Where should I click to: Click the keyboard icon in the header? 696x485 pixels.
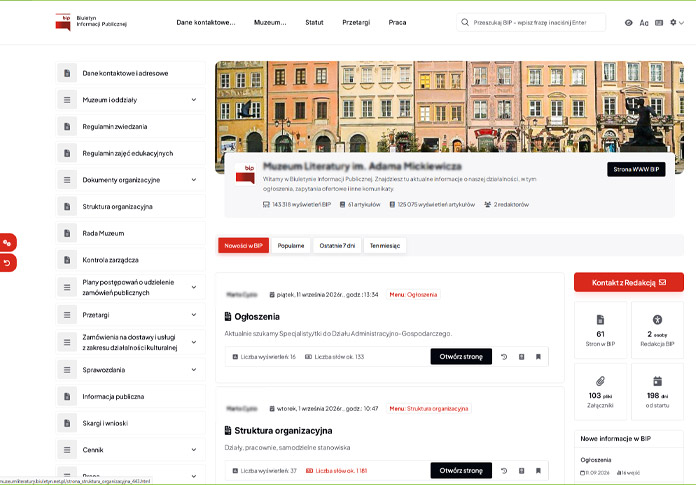[659, 23]
